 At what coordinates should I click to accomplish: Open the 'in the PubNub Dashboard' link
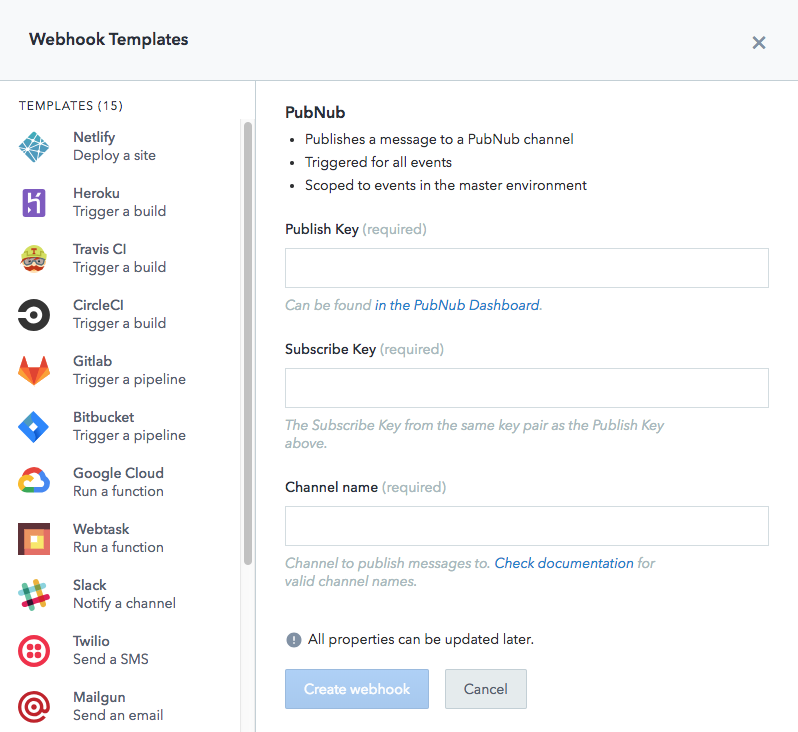coord(457,305)
